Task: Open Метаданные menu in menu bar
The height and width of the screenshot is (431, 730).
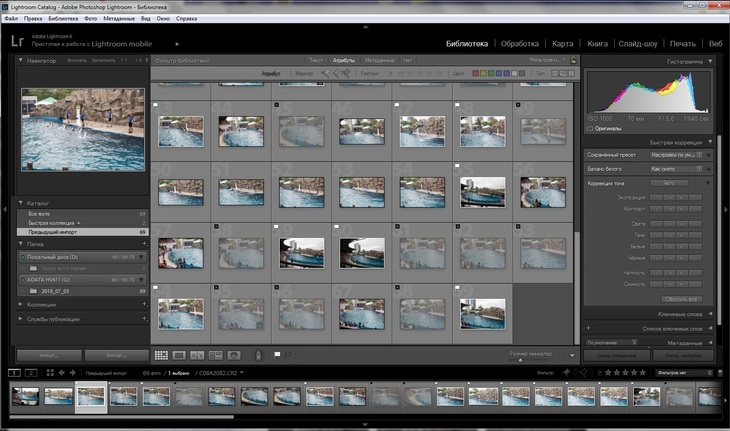Action: (x=119, y=19)
